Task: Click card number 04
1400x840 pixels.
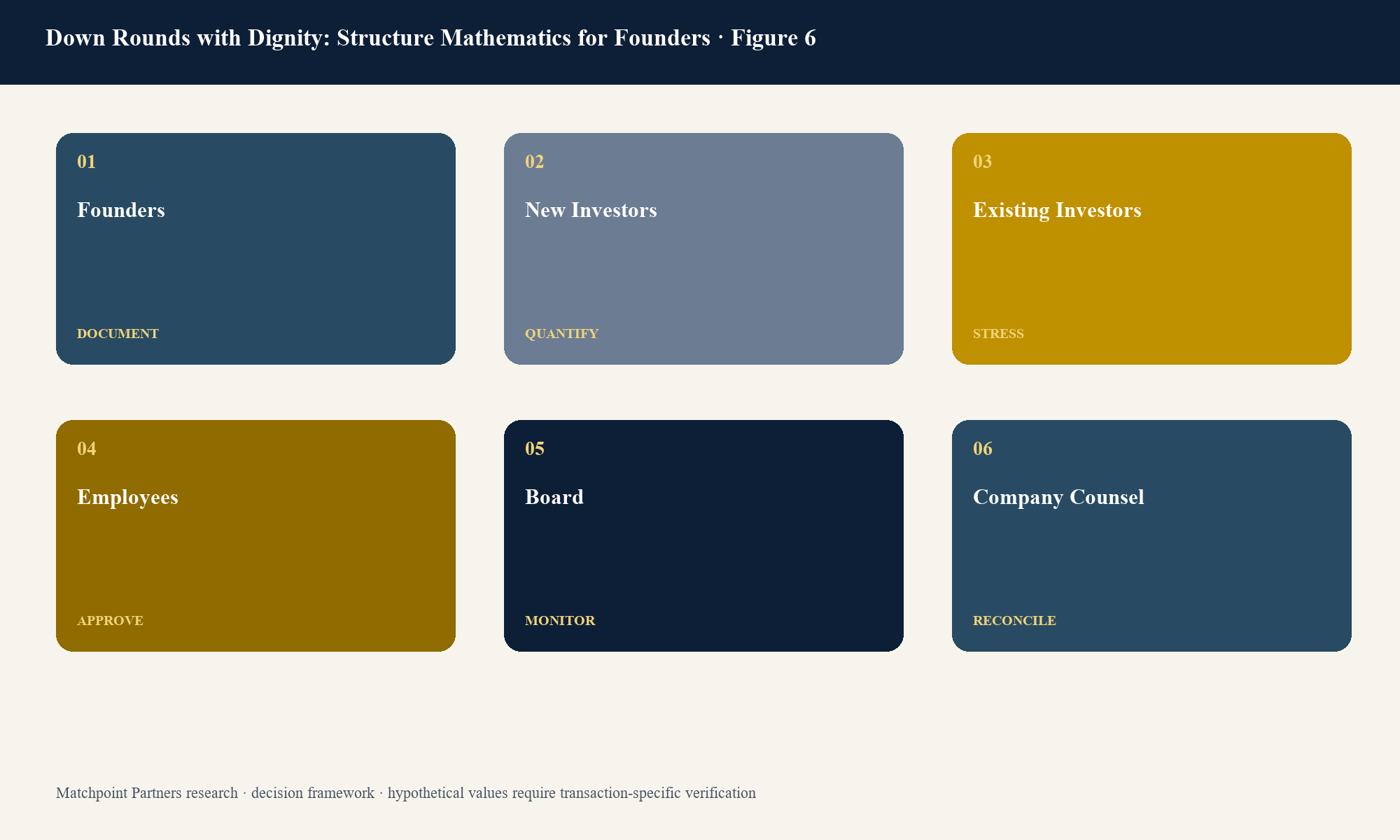Action: (x=86, y=449)
